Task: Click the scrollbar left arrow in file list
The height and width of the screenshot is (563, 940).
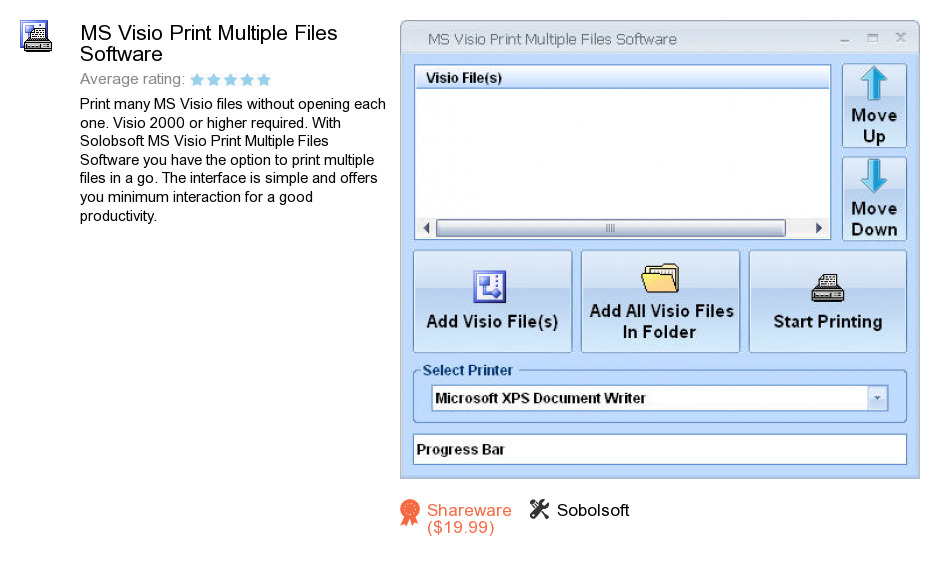Action: point(426,228)
